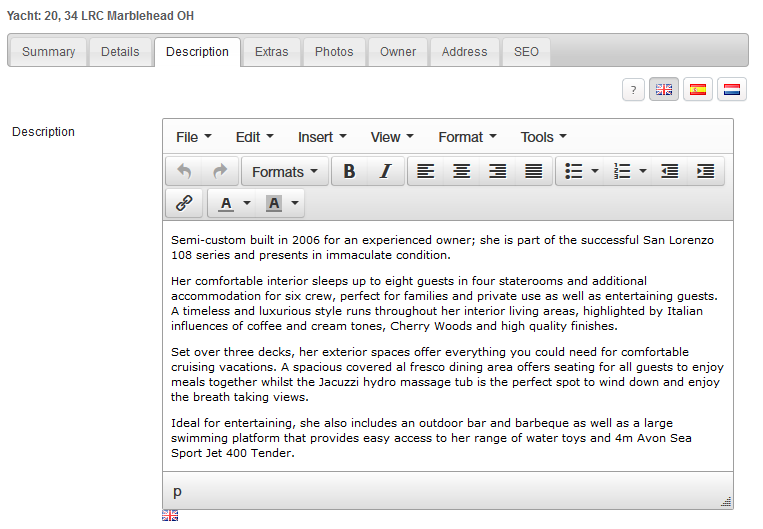Open the Owner tab
The image size is (763, 529).
[x=398, y=52]
